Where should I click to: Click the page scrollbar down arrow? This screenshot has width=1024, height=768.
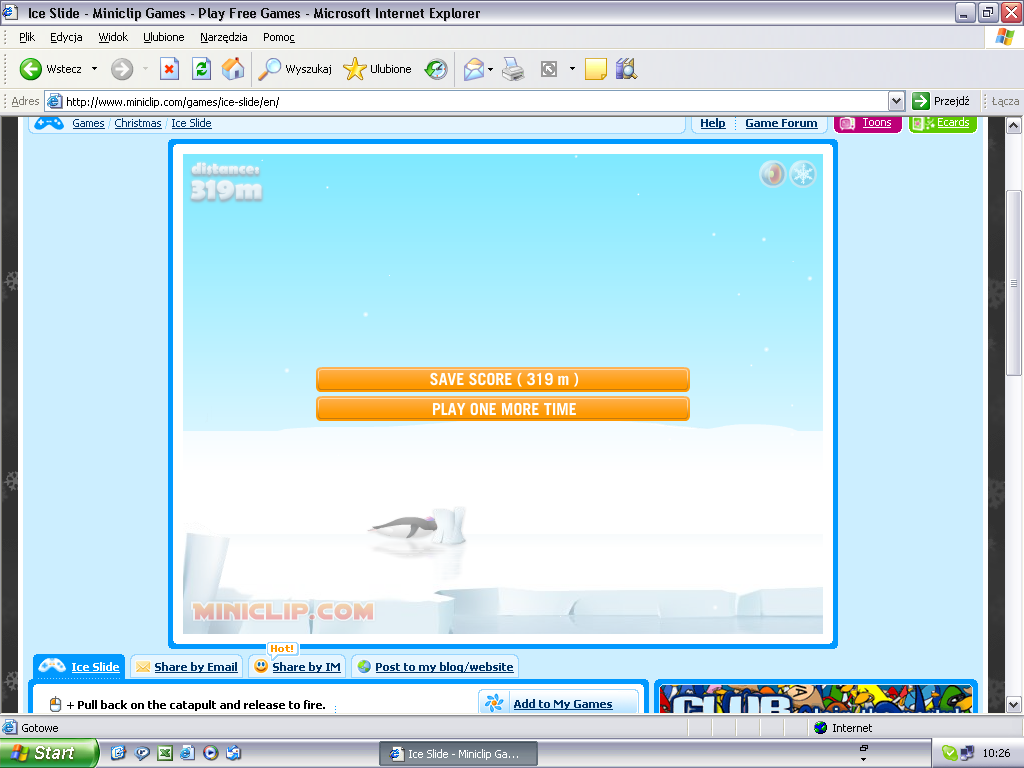point(1014,704)
